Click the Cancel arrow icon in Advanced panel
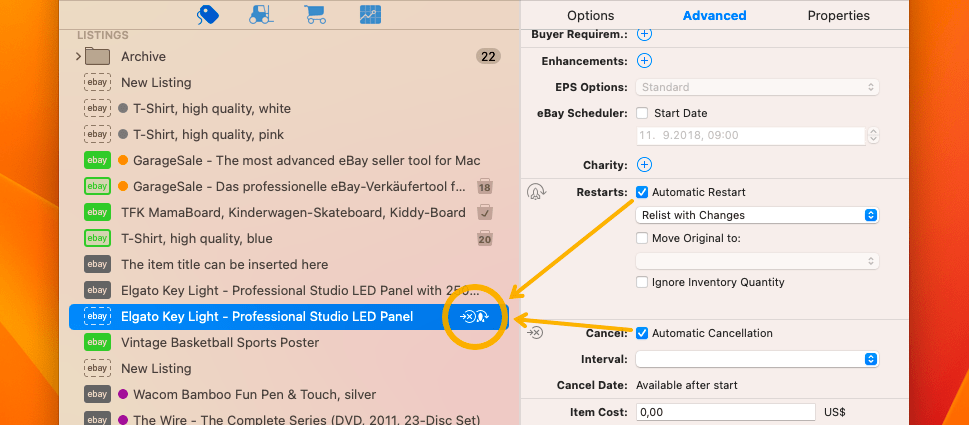969x425 pixels. 535,333
